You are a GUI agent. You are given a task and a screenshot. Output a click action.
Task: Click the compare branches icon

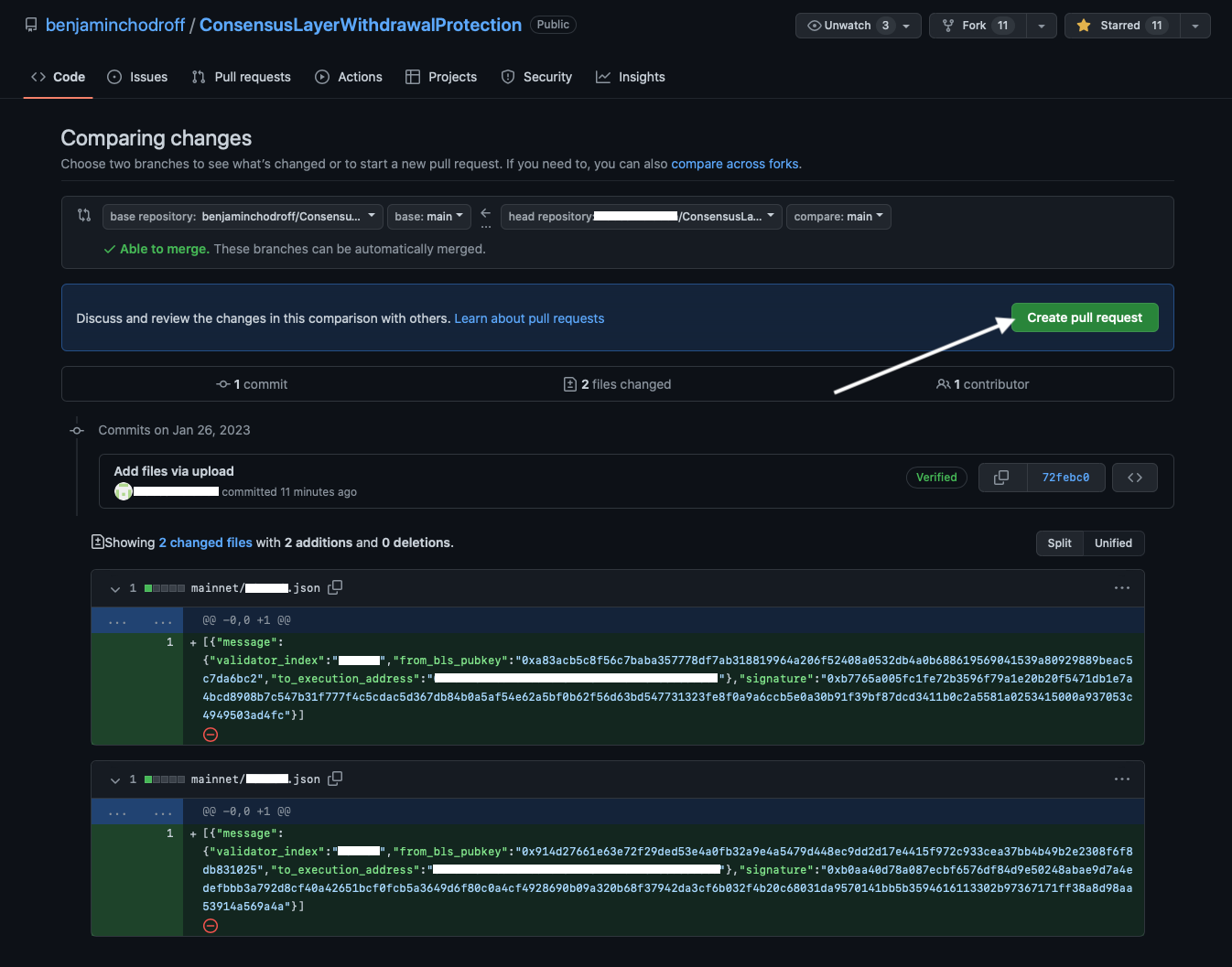pos(84,215)
